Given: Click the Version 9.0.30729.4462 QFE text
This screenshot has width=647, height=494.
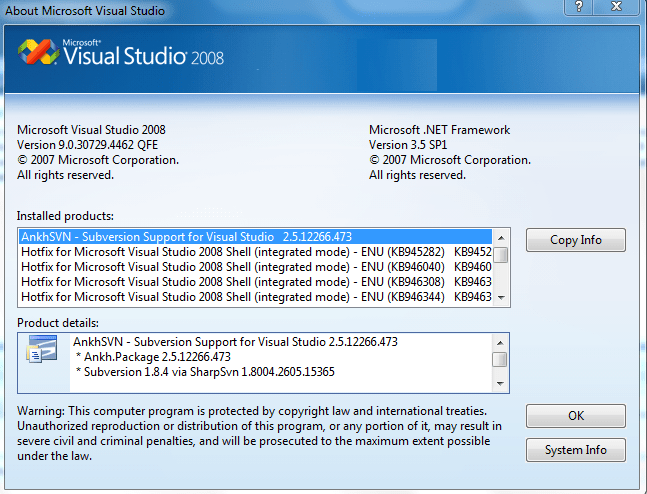Looking at the screenshot, I should click(87, 145).
